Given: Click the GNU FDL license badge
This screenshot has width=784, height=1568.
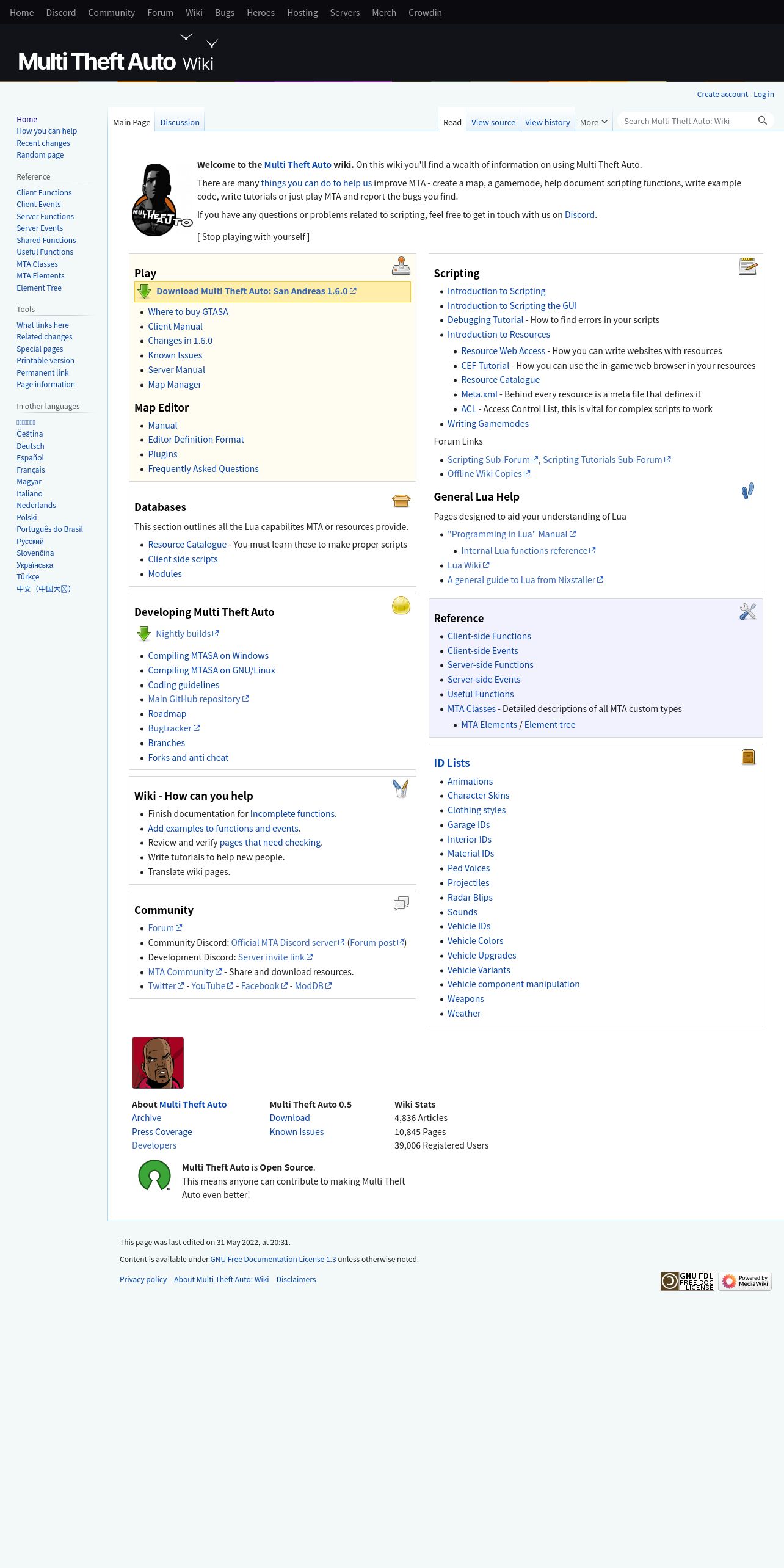Looking at the screenshot, I should [688, 1280].
